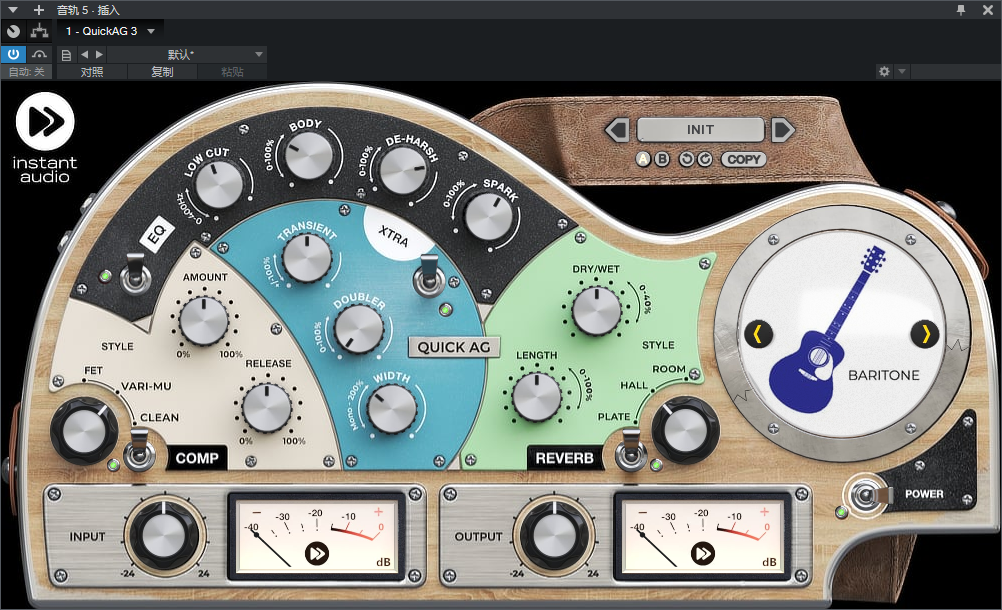Open the INIT preset display
The width and height of the screenshot is (1002, 610).
pyautogui.click(x=700, y=130)
